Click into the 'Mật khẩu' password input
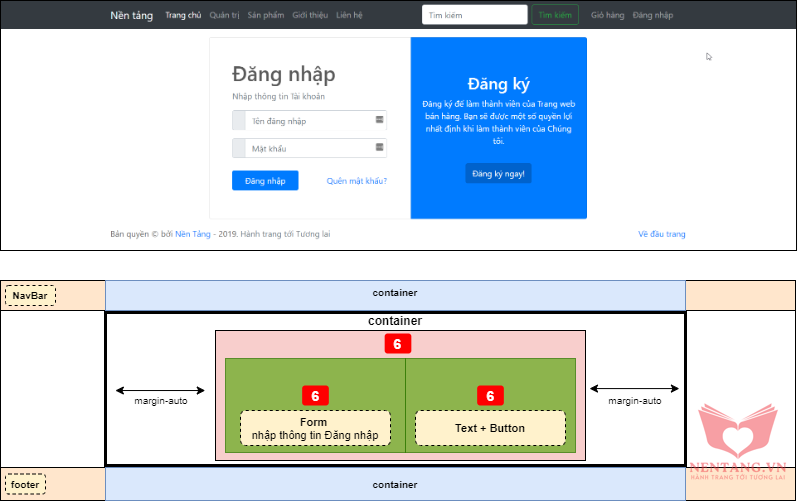This screenshot has height=502, width=798. click(308, 149)
